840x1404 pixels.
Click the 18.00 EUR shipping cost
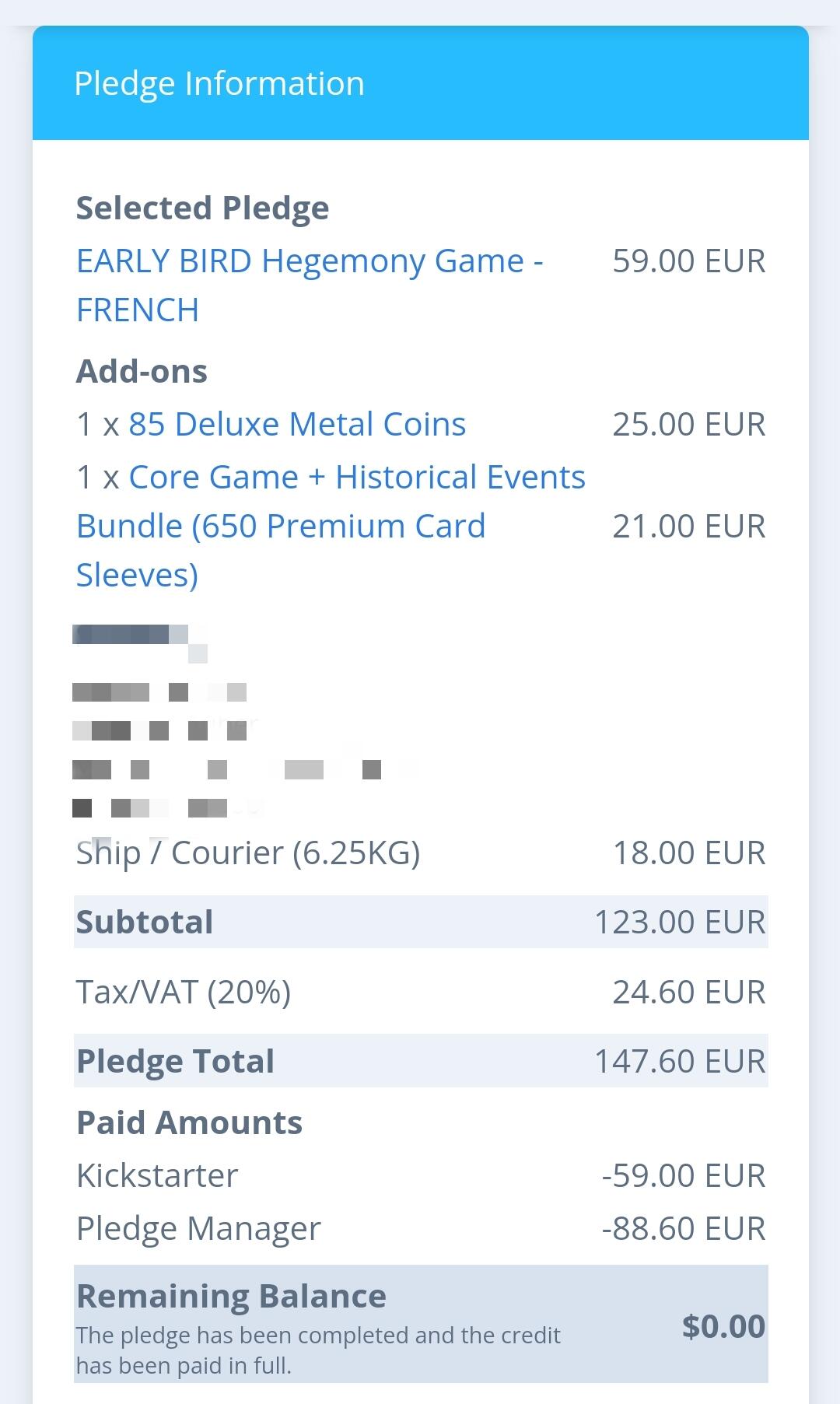[x=688, y=853]
